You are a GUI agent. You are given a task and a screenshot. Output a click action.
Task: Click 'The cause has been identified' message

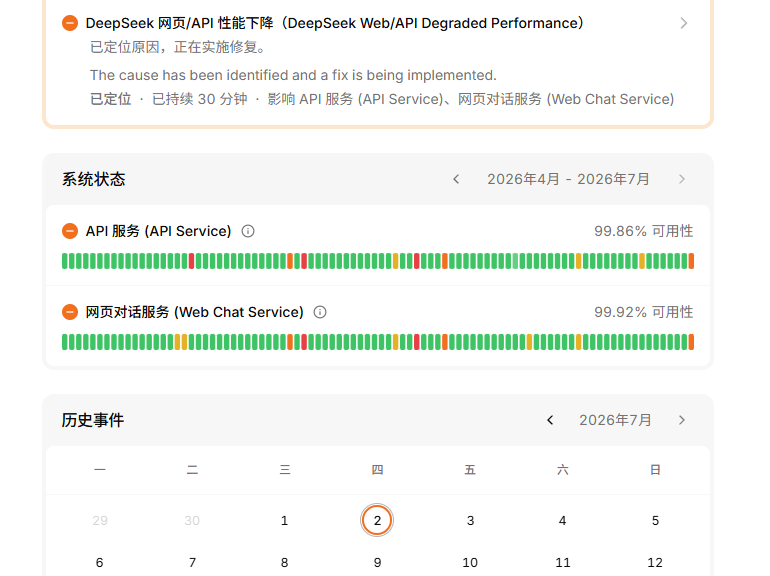click(x=293, y=75)
